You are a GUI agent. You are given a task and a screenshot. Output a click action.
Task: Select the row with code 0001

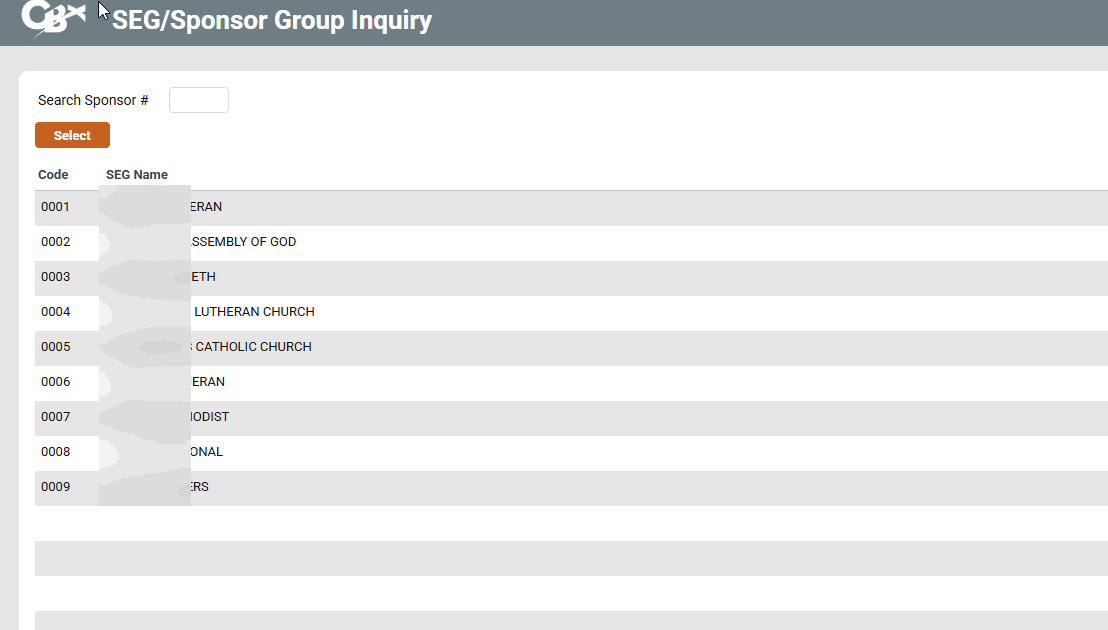click(x=56, y=207)
